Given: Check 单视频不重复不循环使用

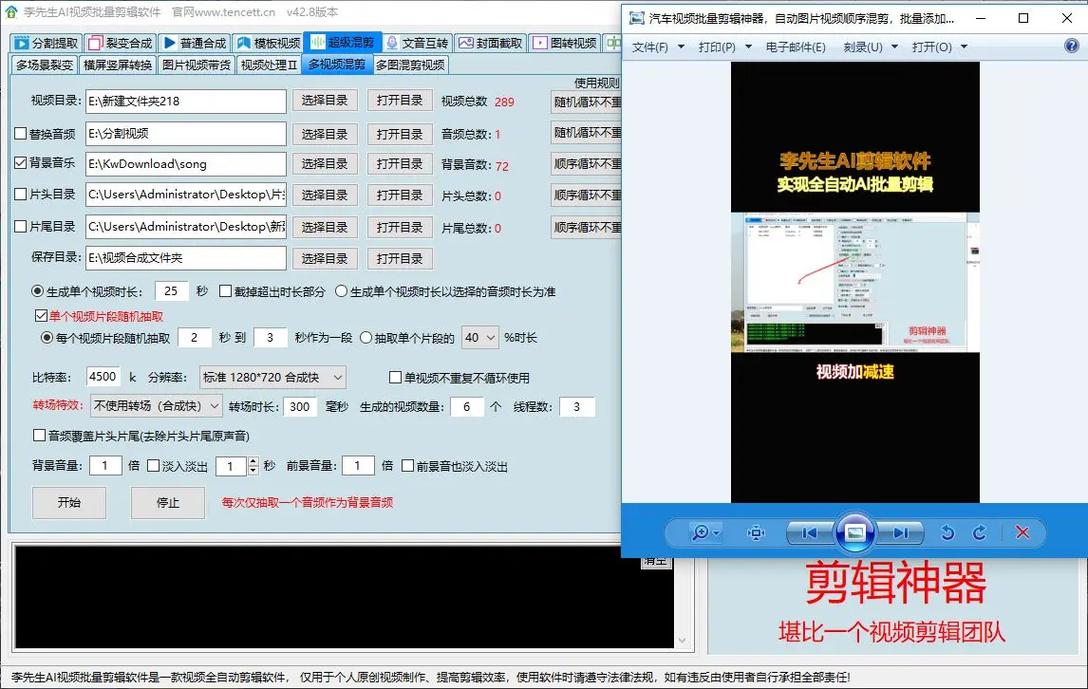Looking at the screenshot, I should point(396,377).
